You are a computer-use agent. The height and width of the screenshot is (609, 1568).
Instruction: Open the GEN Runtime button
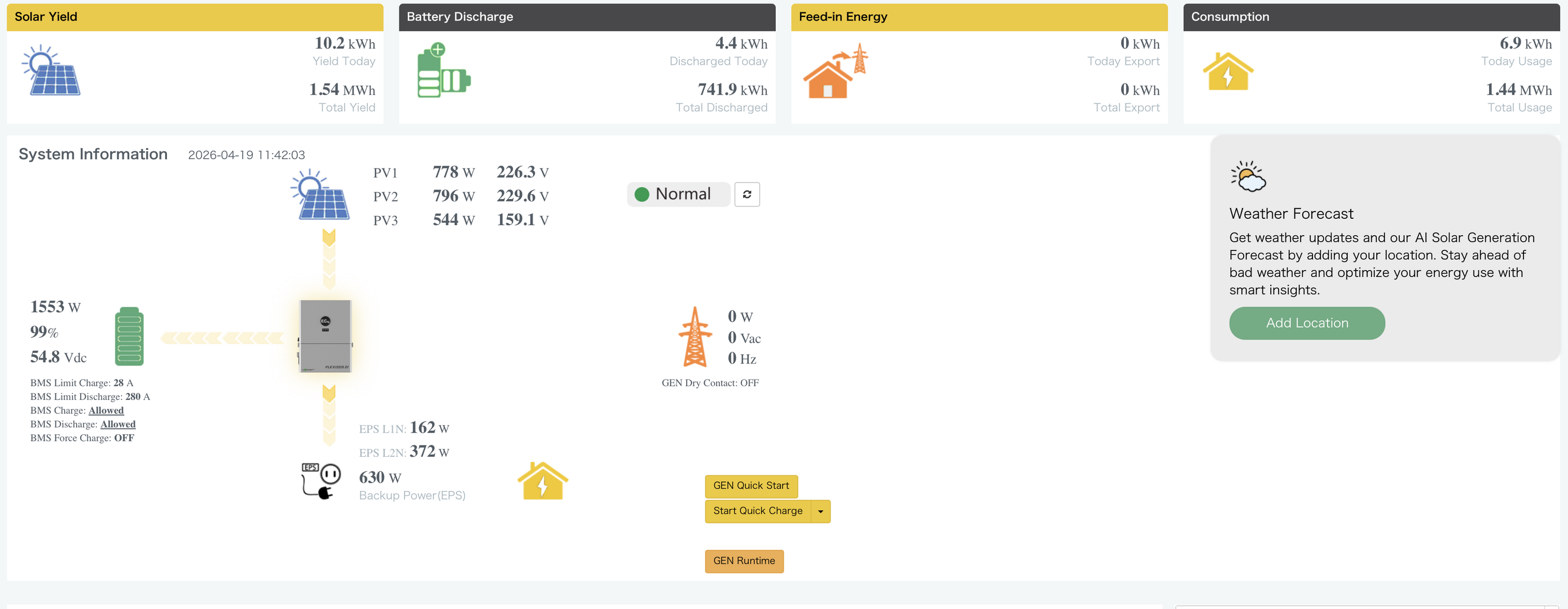pos(743,561)
